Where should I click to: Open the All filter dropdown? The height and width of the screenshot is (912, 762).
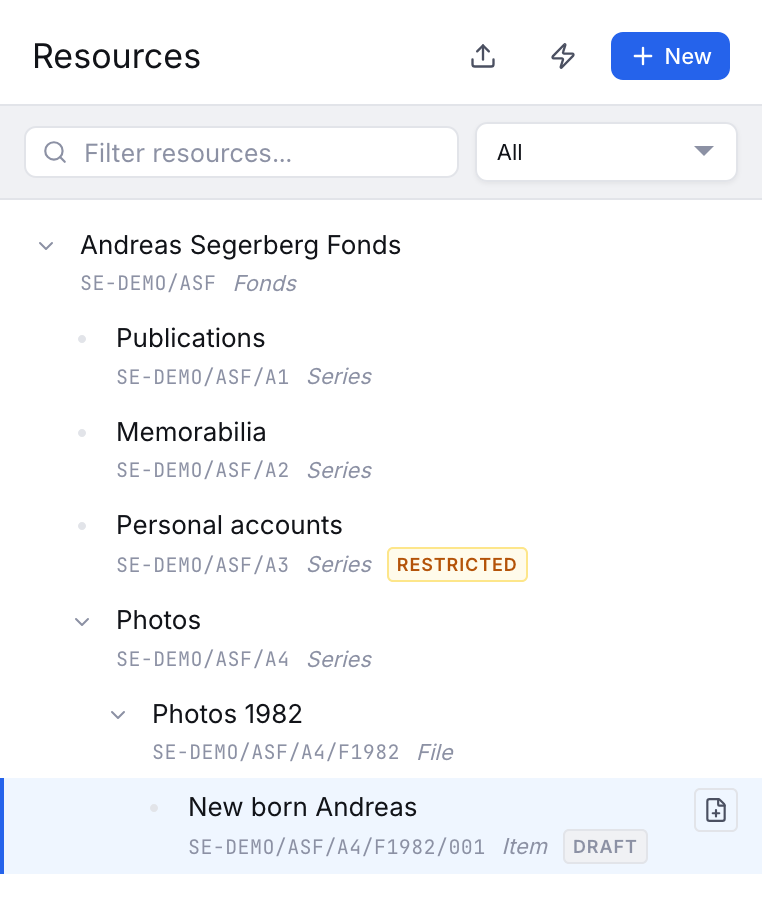click(606, 152)
